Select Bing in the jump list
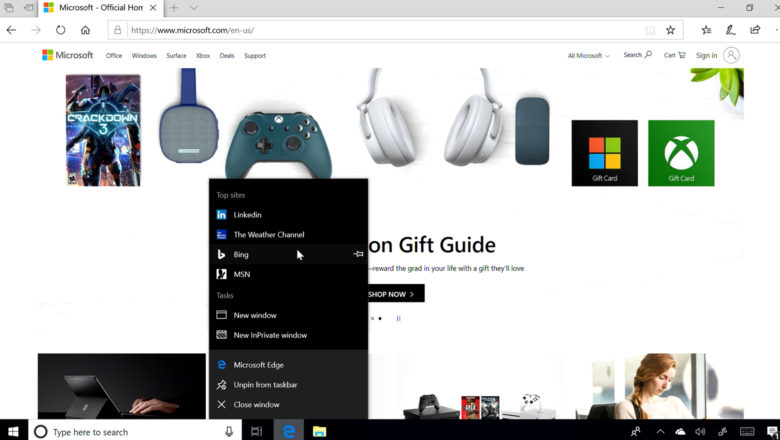Viewport: 780px width, 440px height. tap(289, 255)
